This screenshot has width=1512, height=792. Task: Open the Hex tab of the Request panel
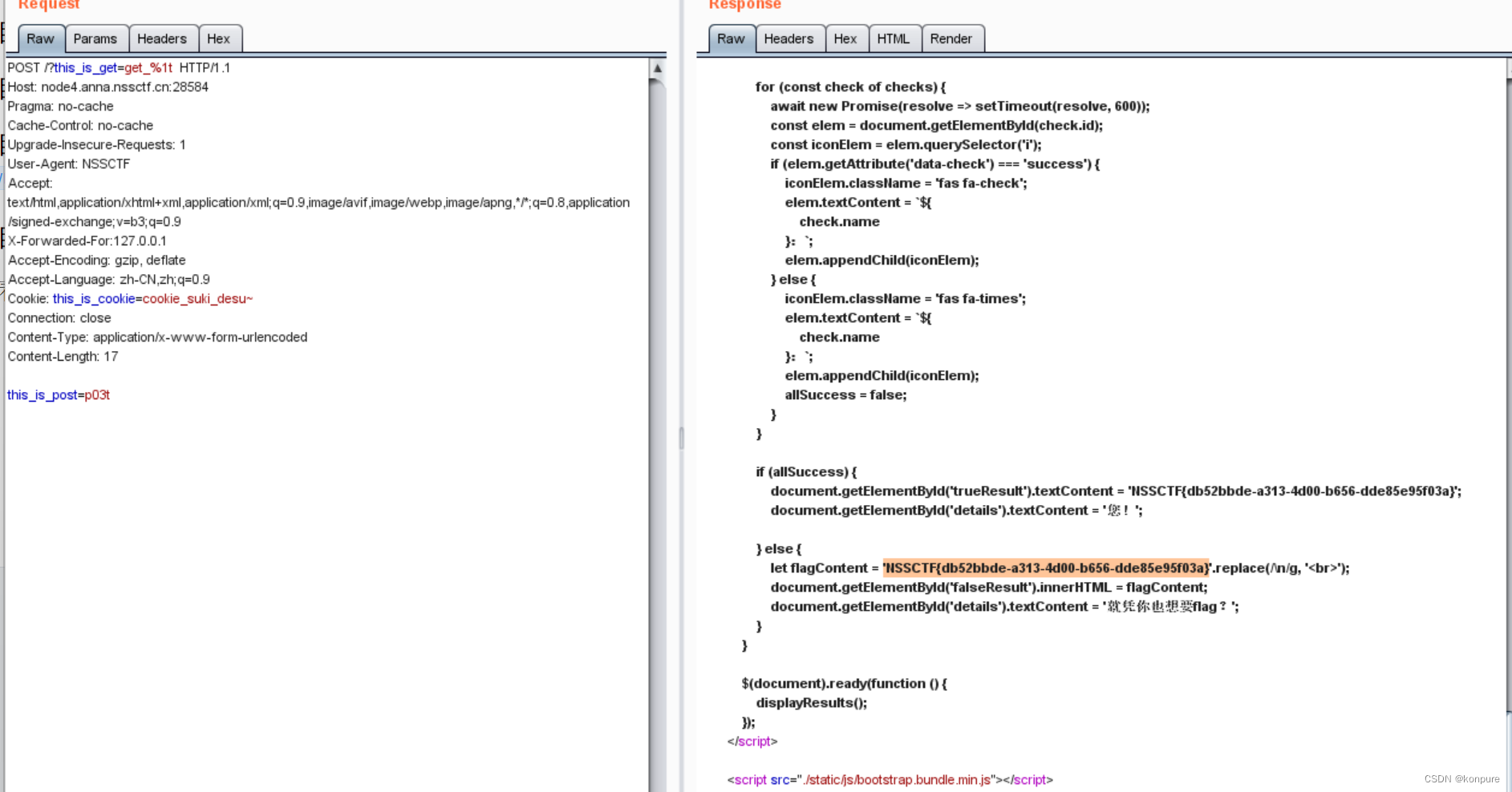click(219, 38)
